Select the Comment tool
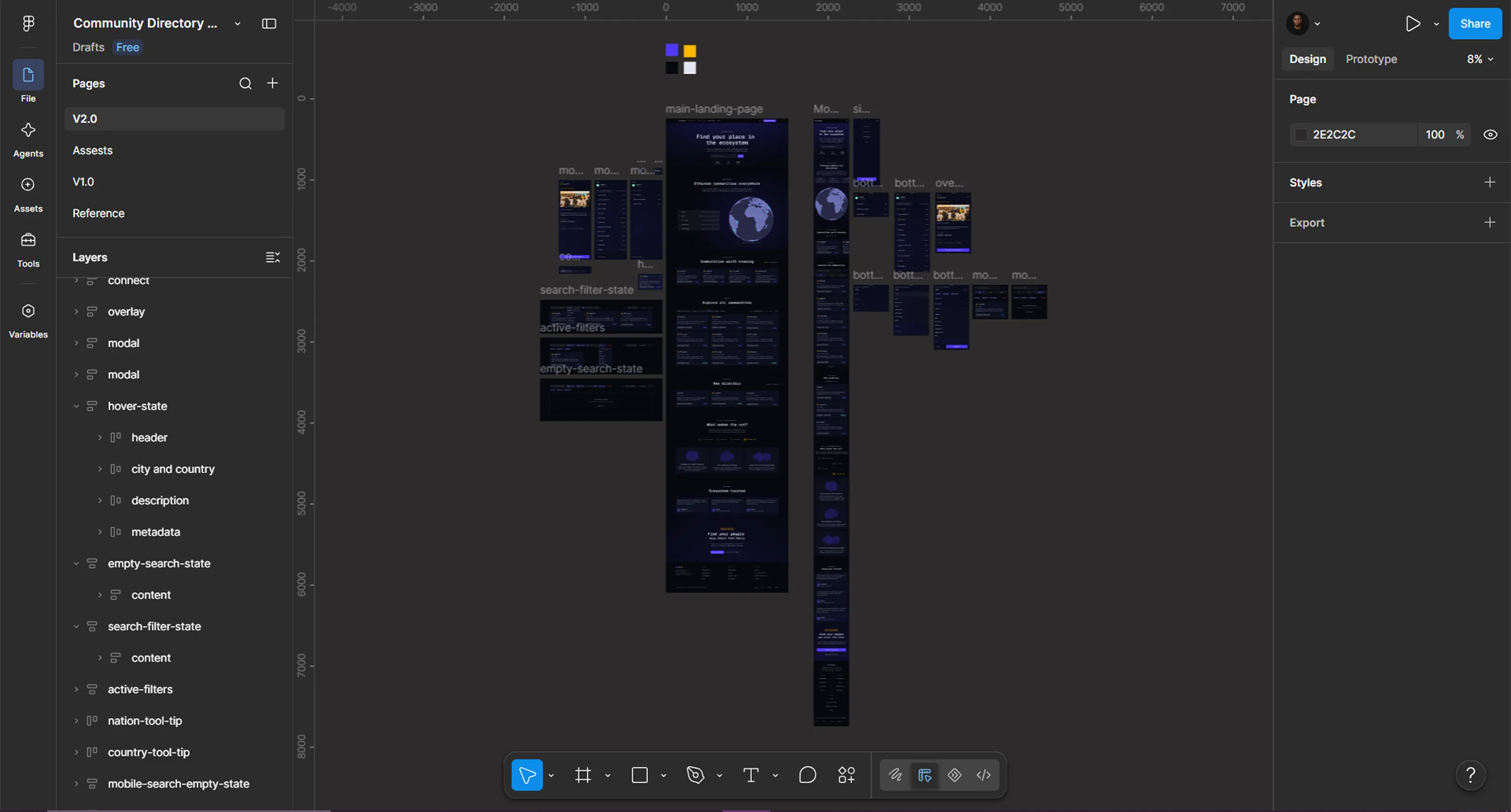The width and height of the screenshot is (1511, 812). [x=807, y=775]
